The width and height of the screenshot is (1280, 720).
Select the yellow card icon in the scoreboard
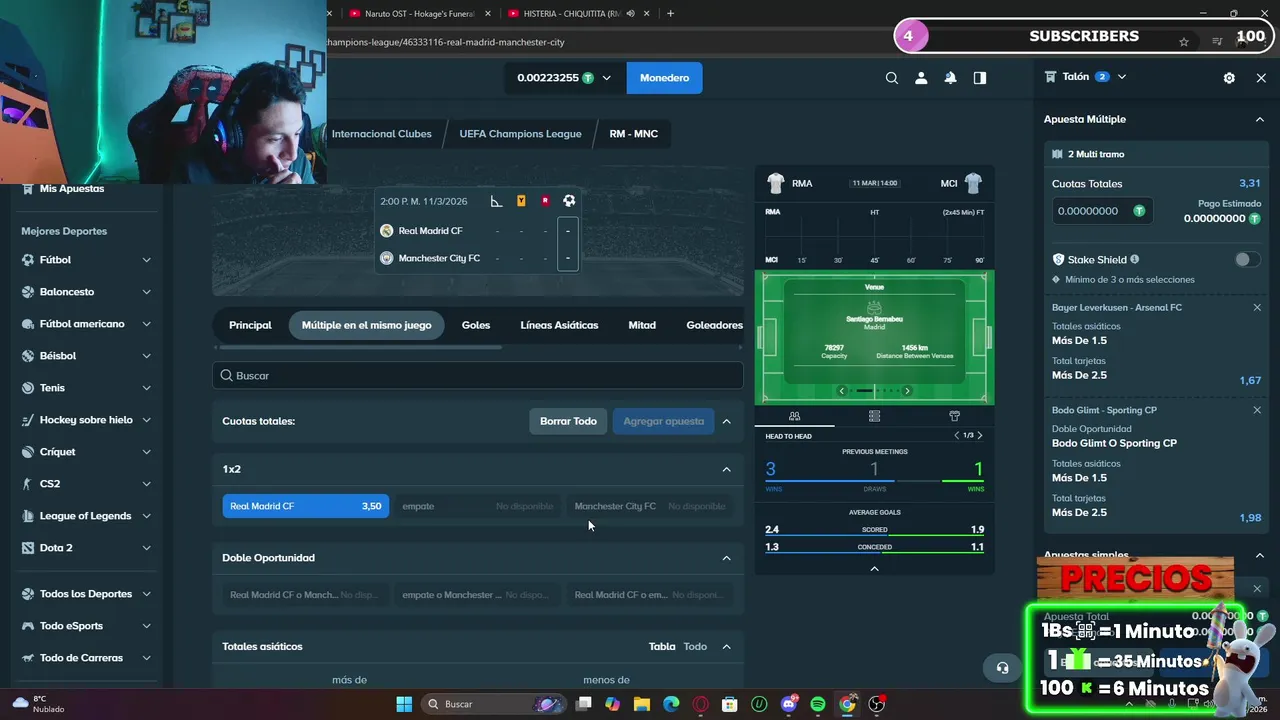pyautogui.click(x=521, y=201)
